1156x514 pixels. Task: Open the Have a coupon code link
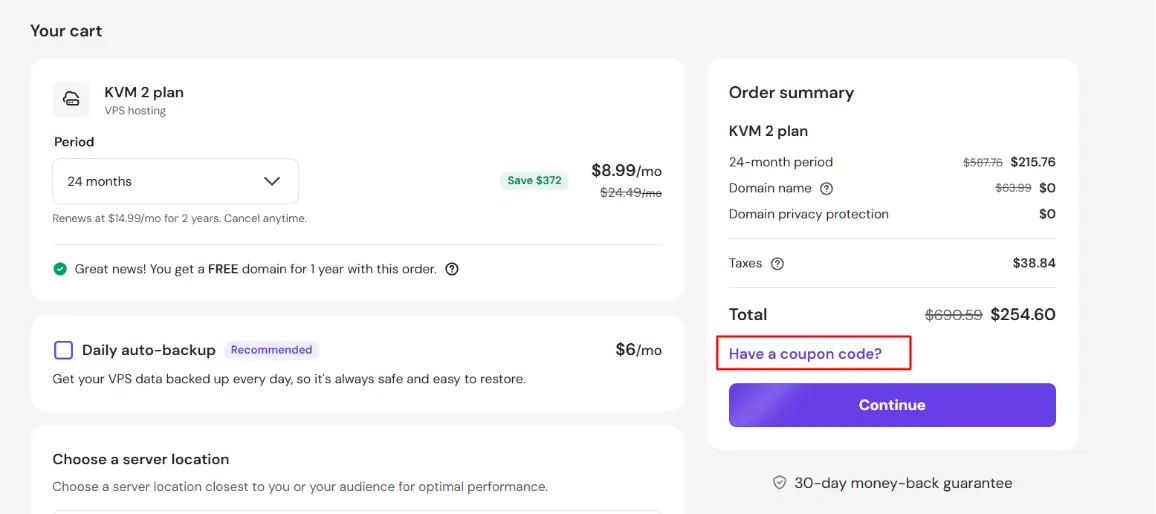pos(805,353)
